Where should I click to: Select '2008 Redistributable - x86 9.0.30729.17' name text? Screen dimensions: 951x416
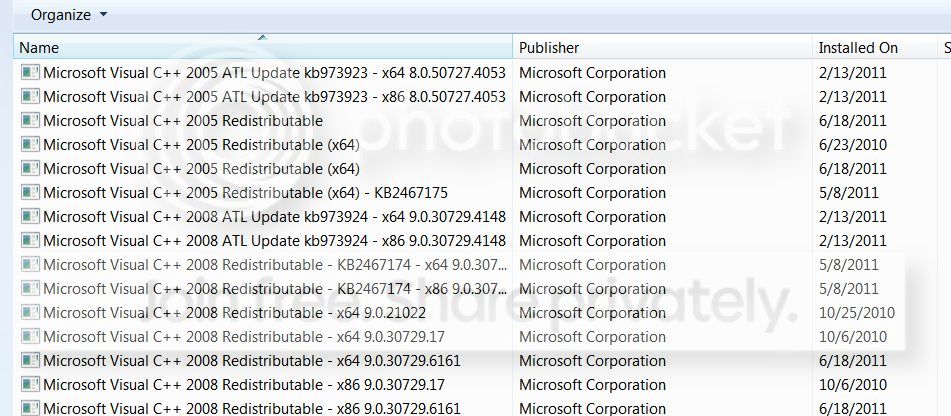pyautogui.click(x=244, y=385)
